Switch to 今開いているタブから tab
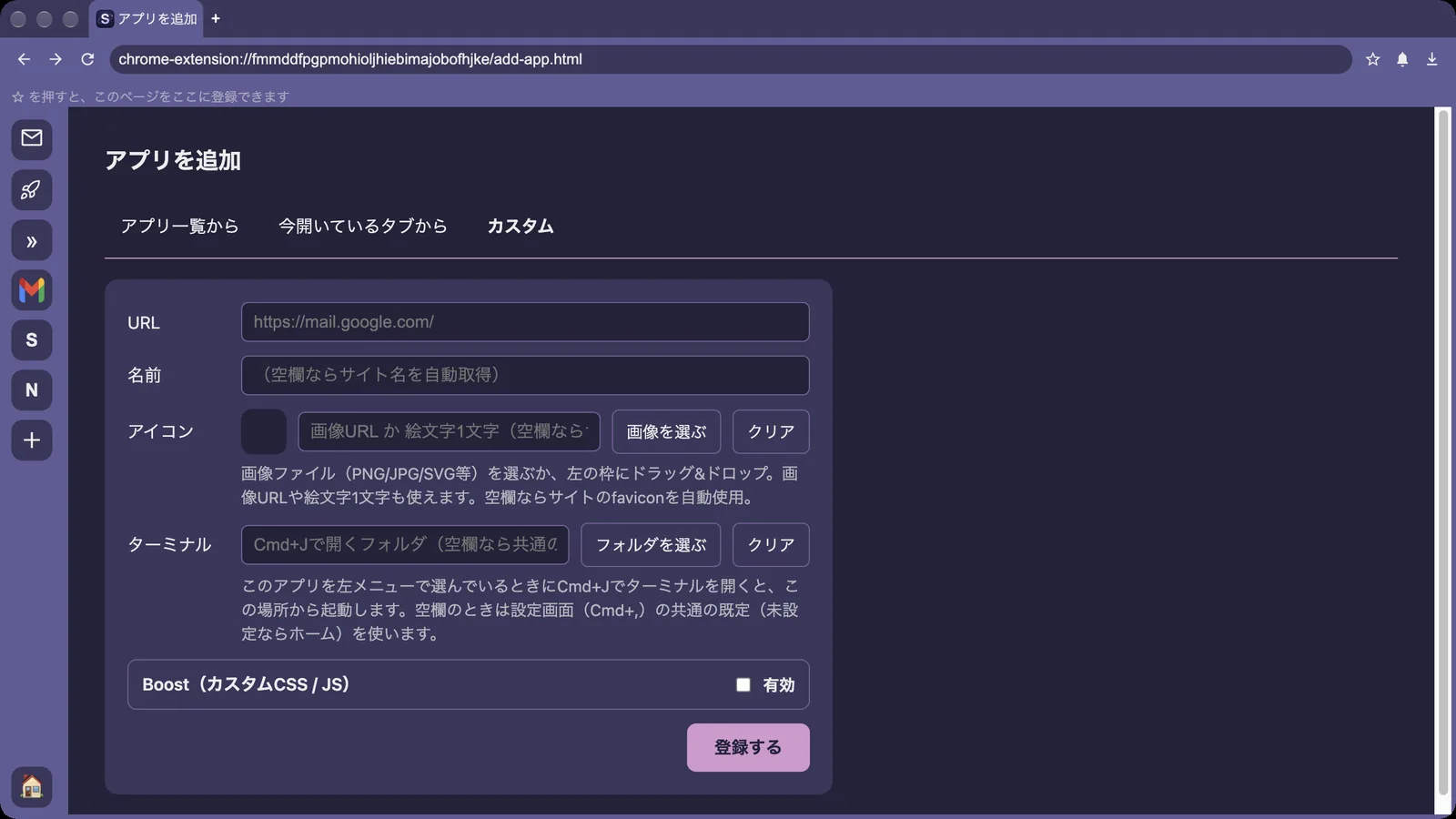 point(363,226)
